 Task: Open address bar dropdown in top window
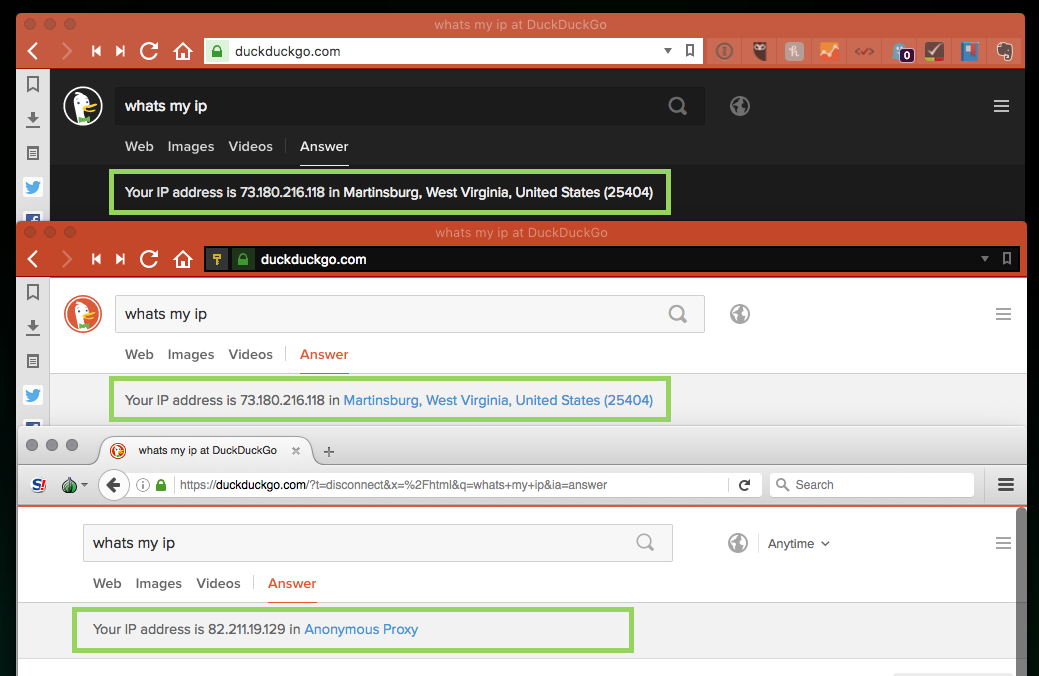(668, 51)
